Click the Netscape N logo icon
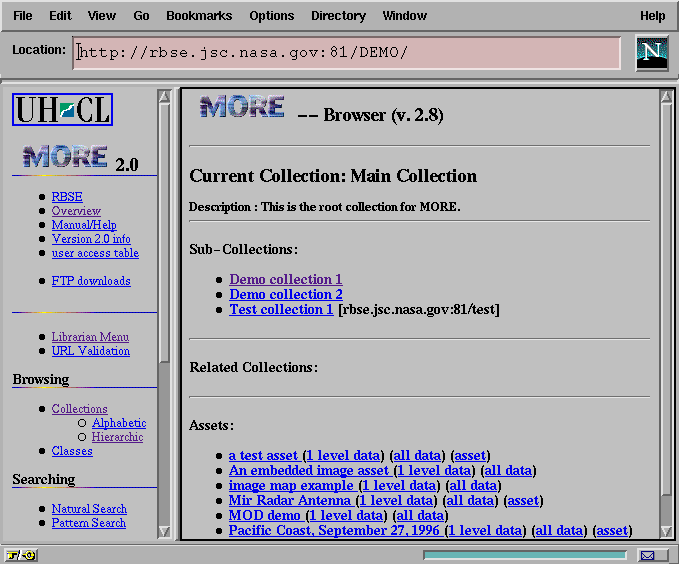This screenshot has height=564, width=679. (652, 53)
